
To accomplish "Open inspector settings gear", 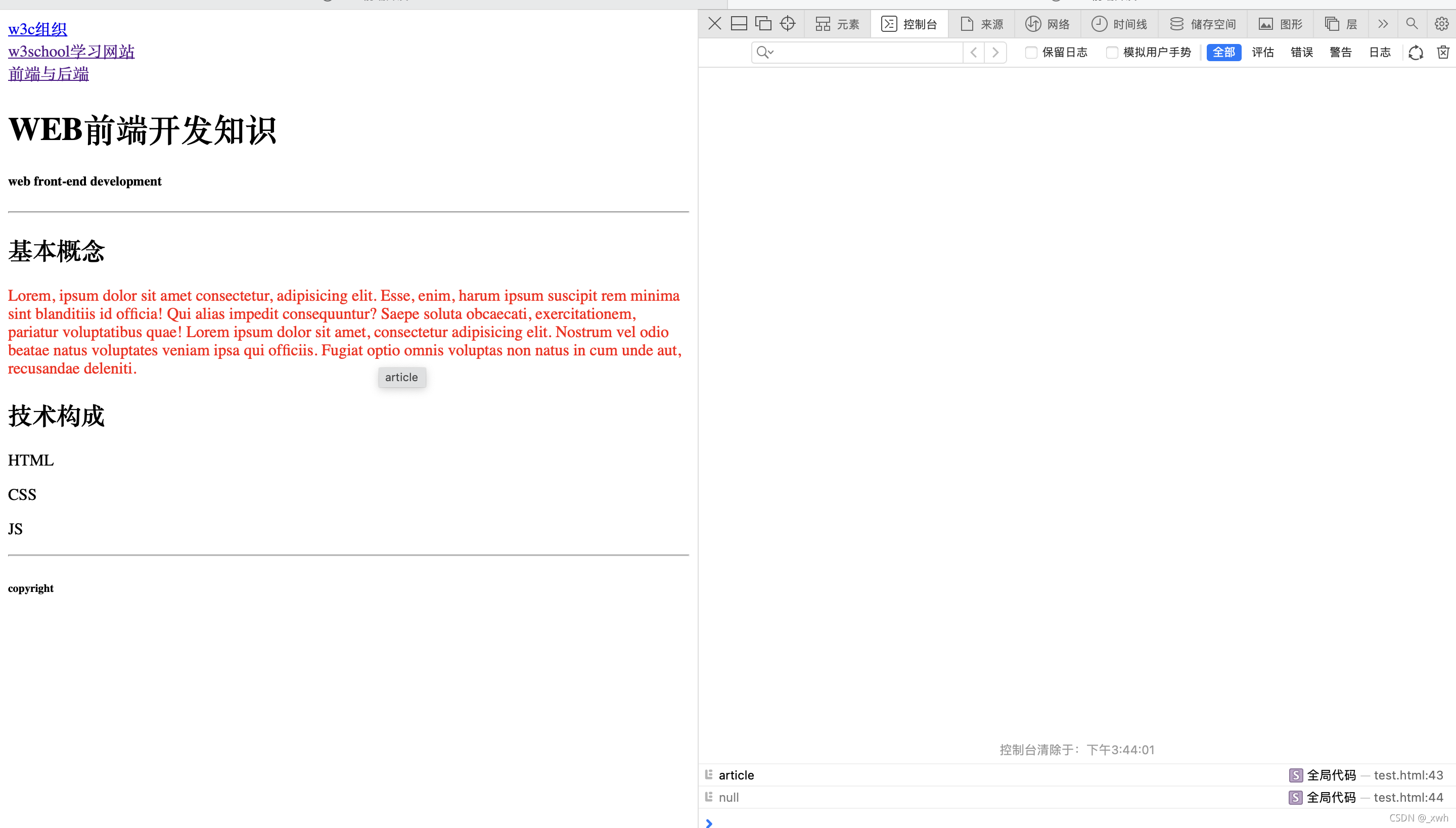I will click(x=1441, y=23).
